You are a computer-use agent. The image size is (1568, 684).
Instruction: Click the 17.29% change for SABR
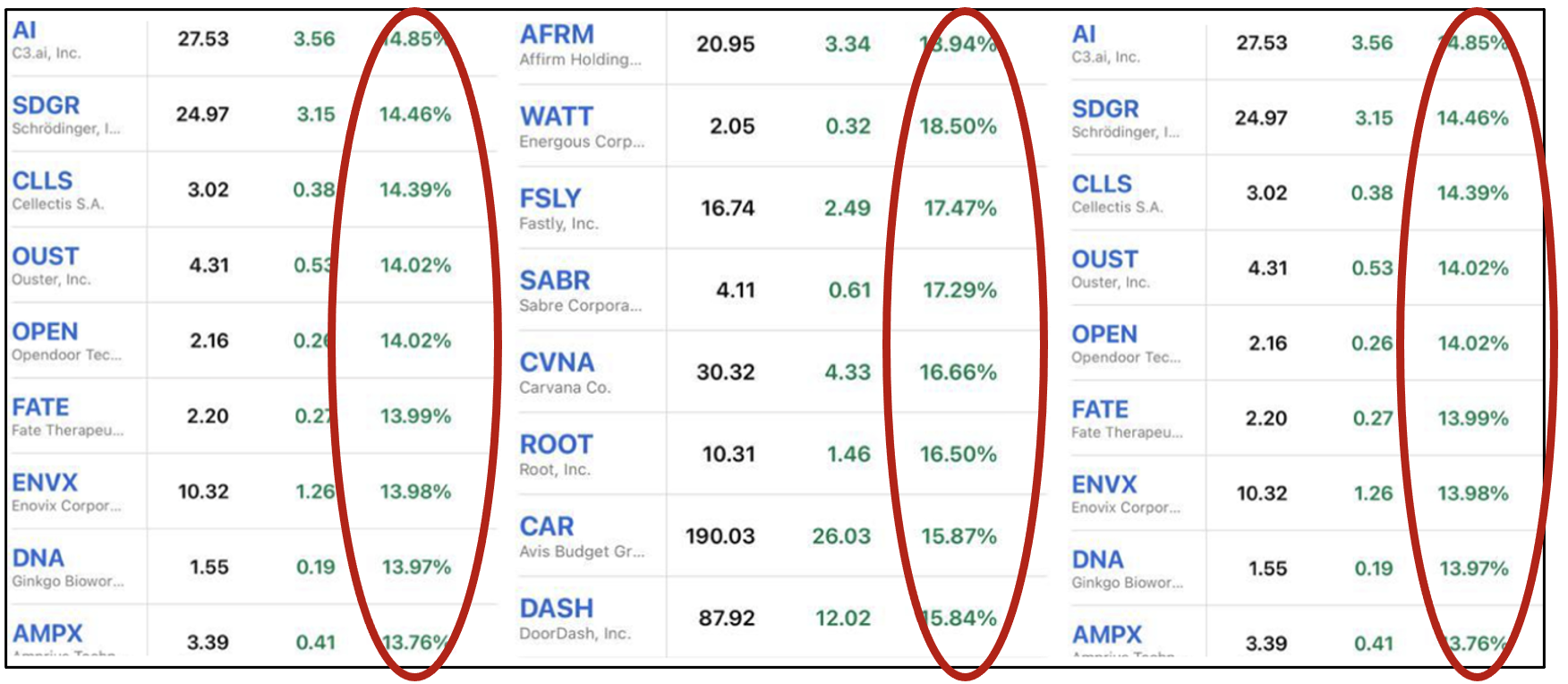pyautogui.click(x=960, y=290)
